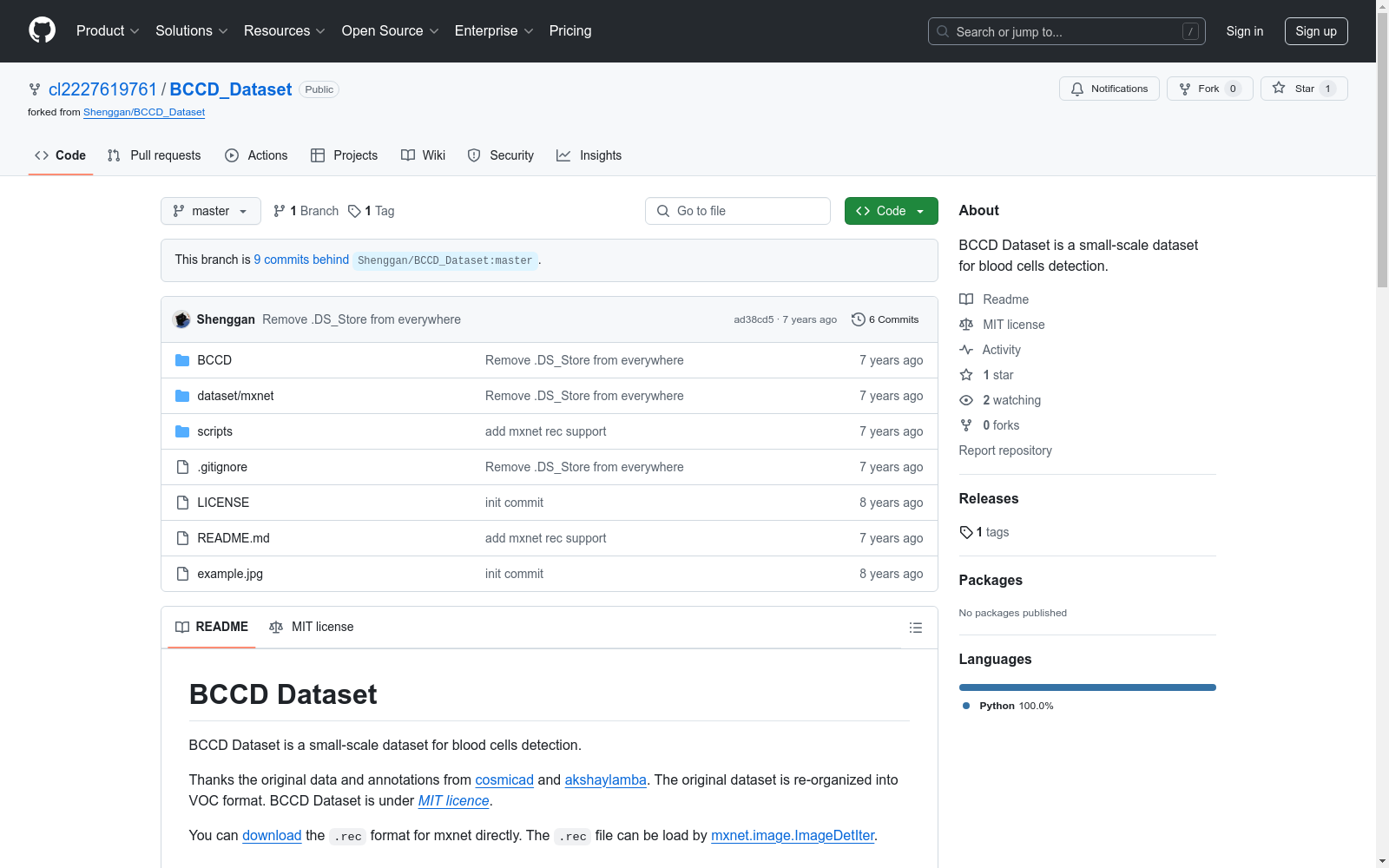
Task: Expand the Solutions menu
Action: (x=191, y=30)
